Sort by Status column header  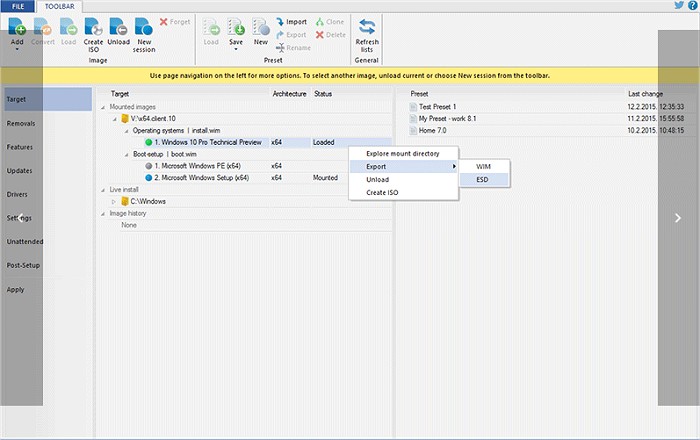pyautogui.click(x=323, y=94)
